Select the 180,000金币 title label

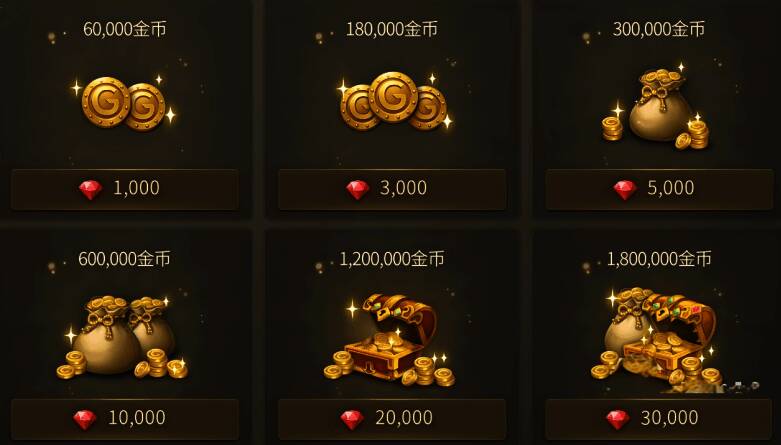392,29
